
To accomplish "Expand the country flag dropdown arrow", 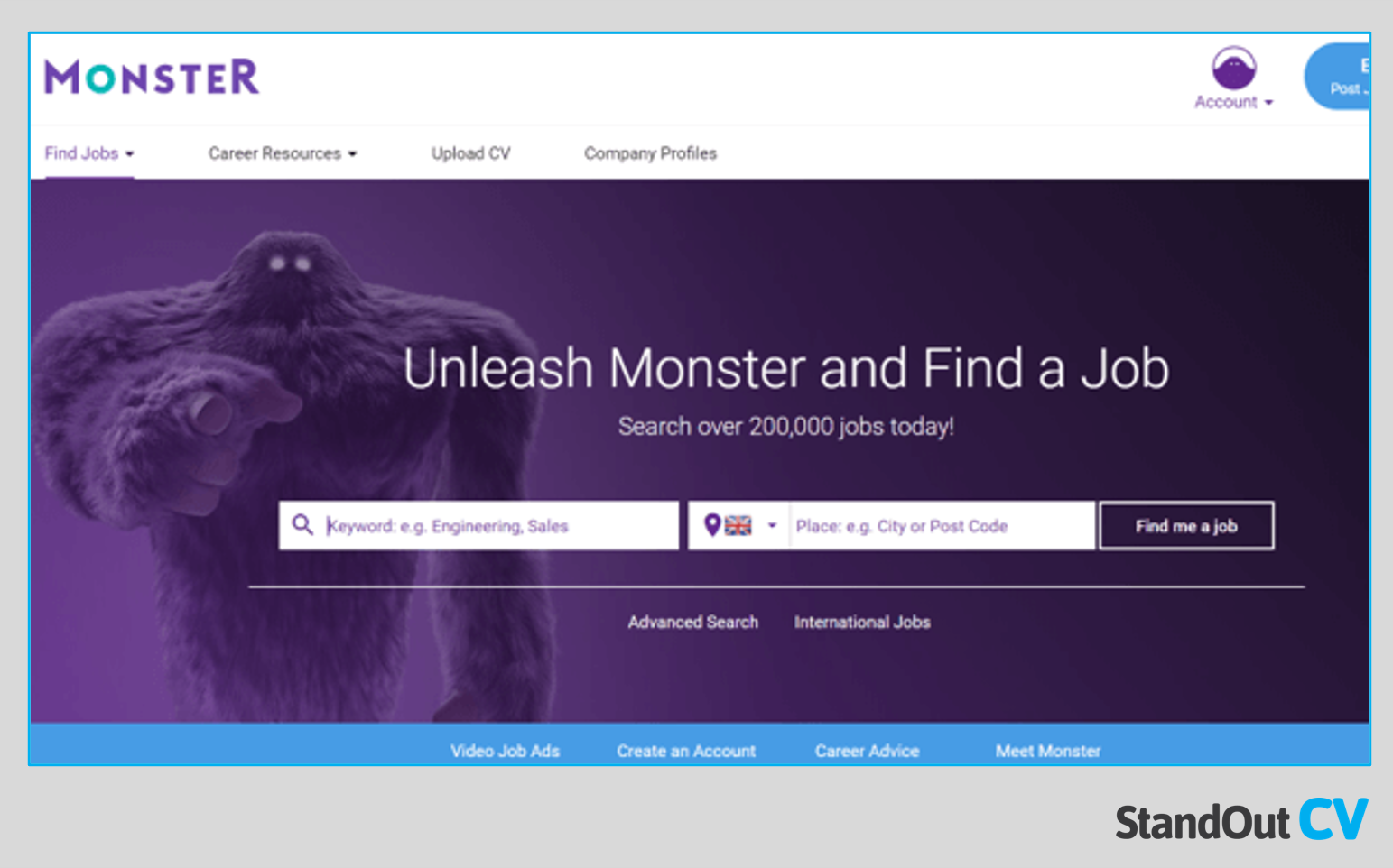I will pos(772,525).
